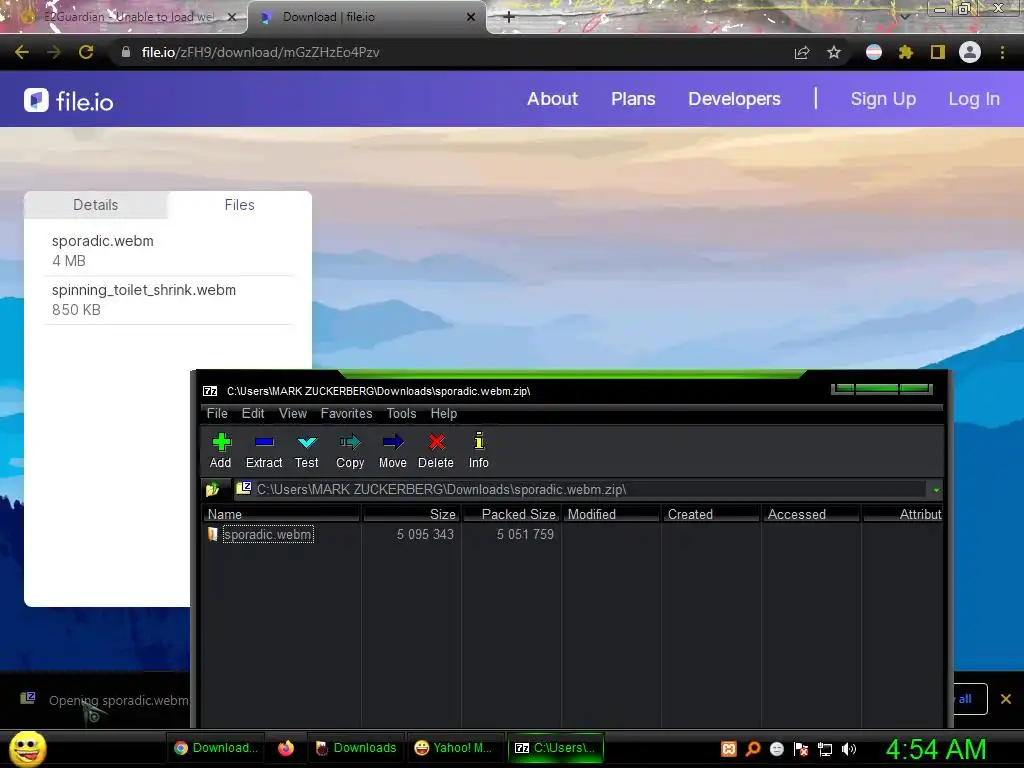Open the 7-Zip Edit menu
The width and height of the screenshot is (1024, 768).
pos(253,413)
